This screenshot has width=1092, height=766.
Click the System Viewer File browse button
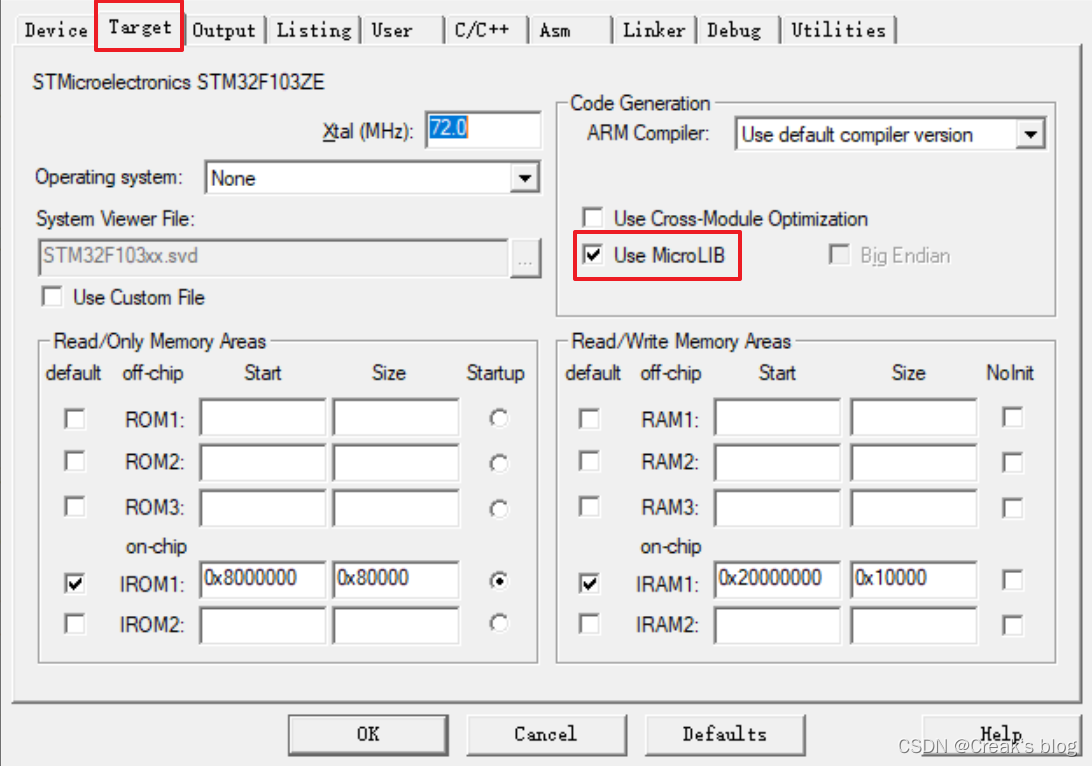[x=525, y=259]
